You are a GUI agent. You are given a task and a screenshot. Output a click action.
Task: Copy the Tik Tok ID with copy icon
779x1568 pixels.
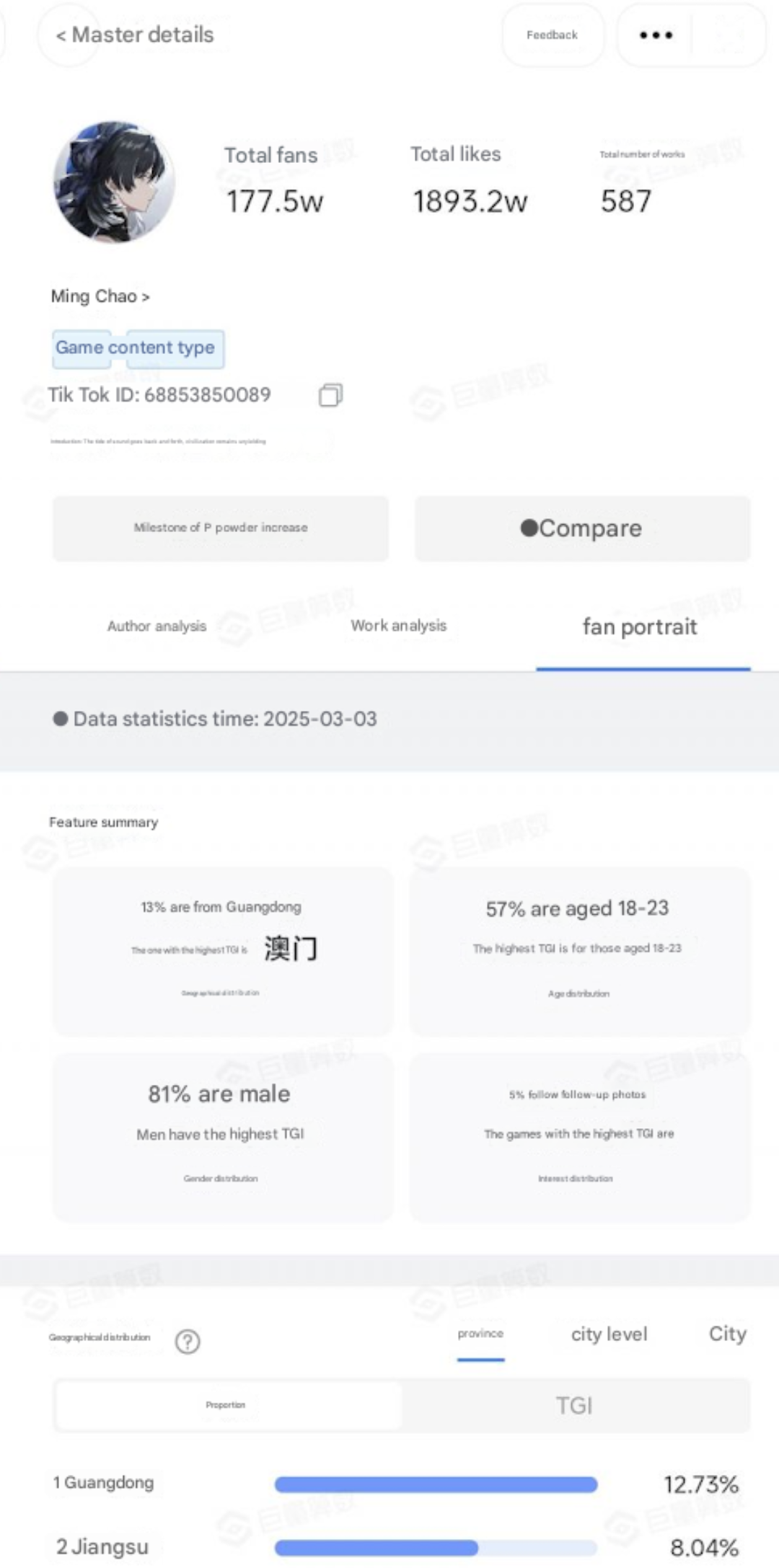[330, 395]
